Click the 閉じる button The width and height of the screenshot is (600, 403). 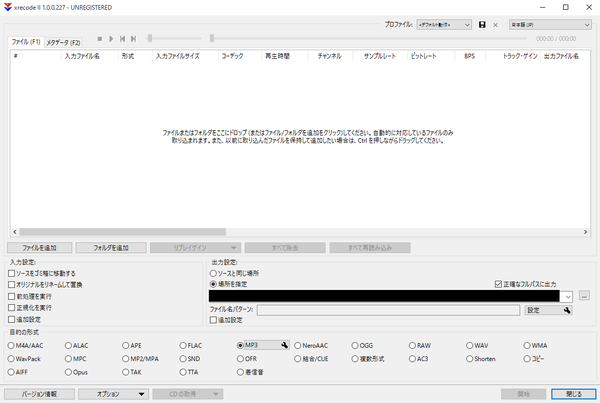pyautogui.click(x=574, y=394)
